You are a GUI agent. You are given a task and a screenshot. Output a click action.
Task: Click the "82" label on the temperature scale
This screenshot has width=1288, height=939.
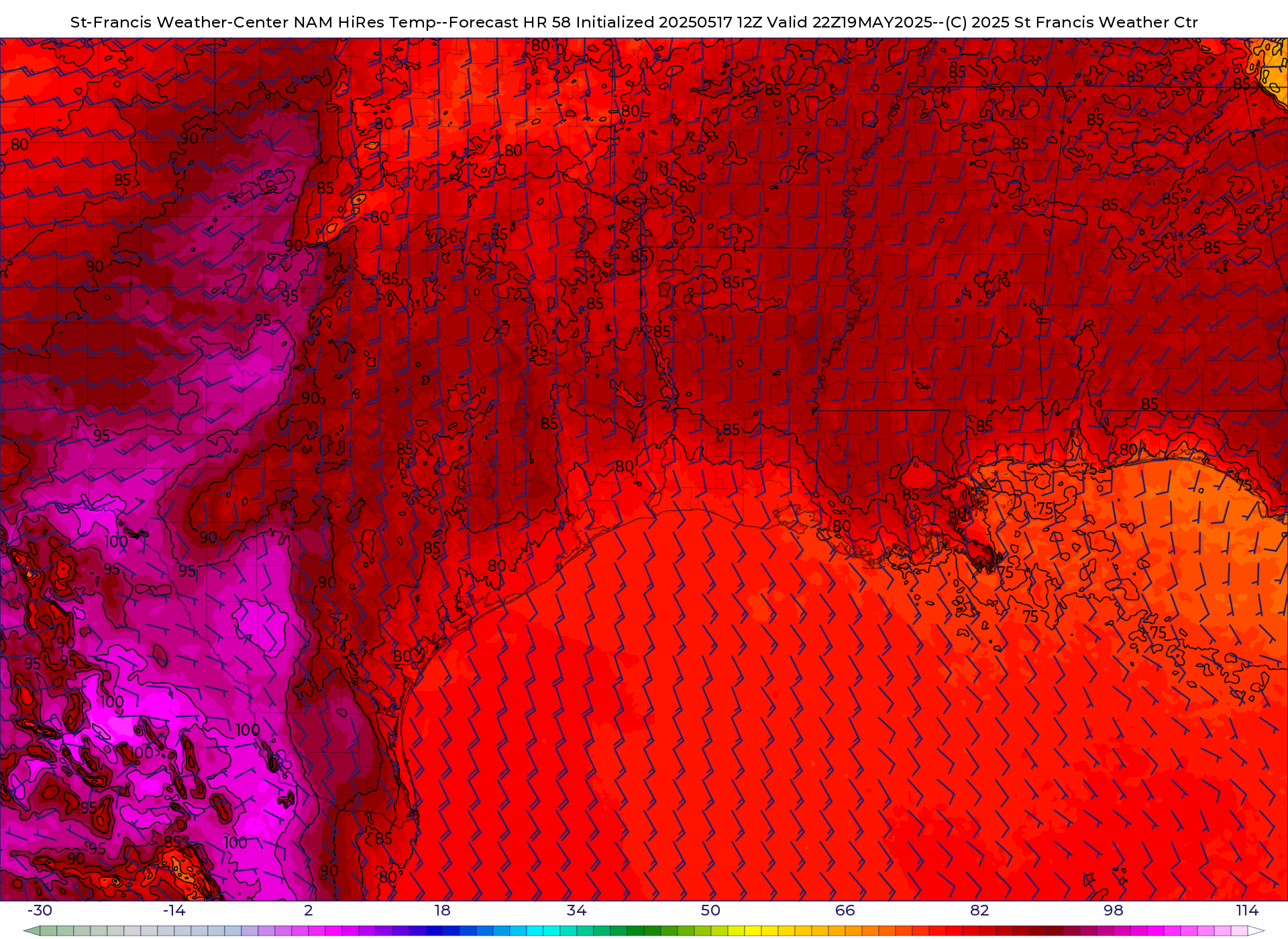979,910
